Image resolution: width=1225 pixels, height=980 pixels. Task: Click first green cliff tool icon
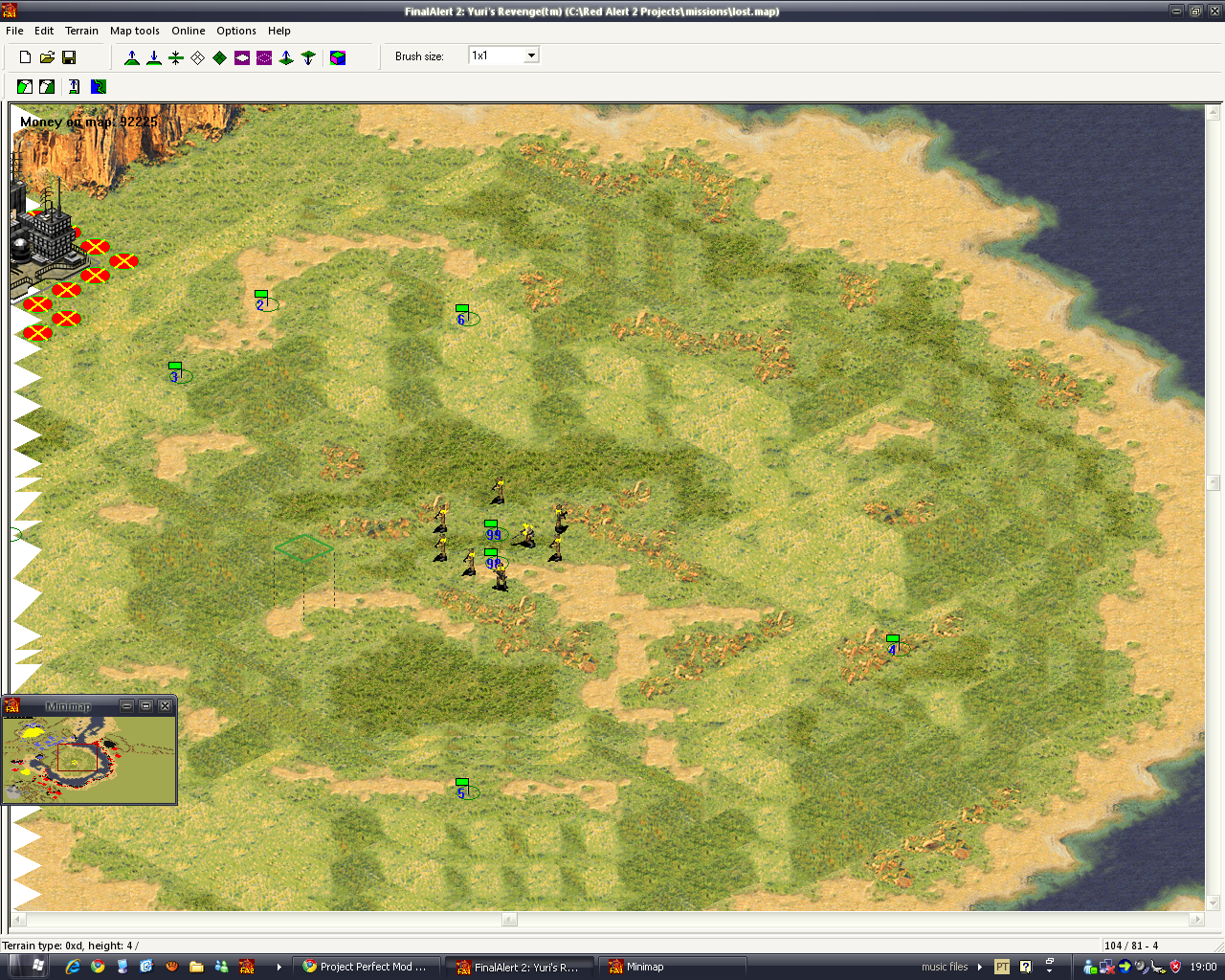coord(25,87)
